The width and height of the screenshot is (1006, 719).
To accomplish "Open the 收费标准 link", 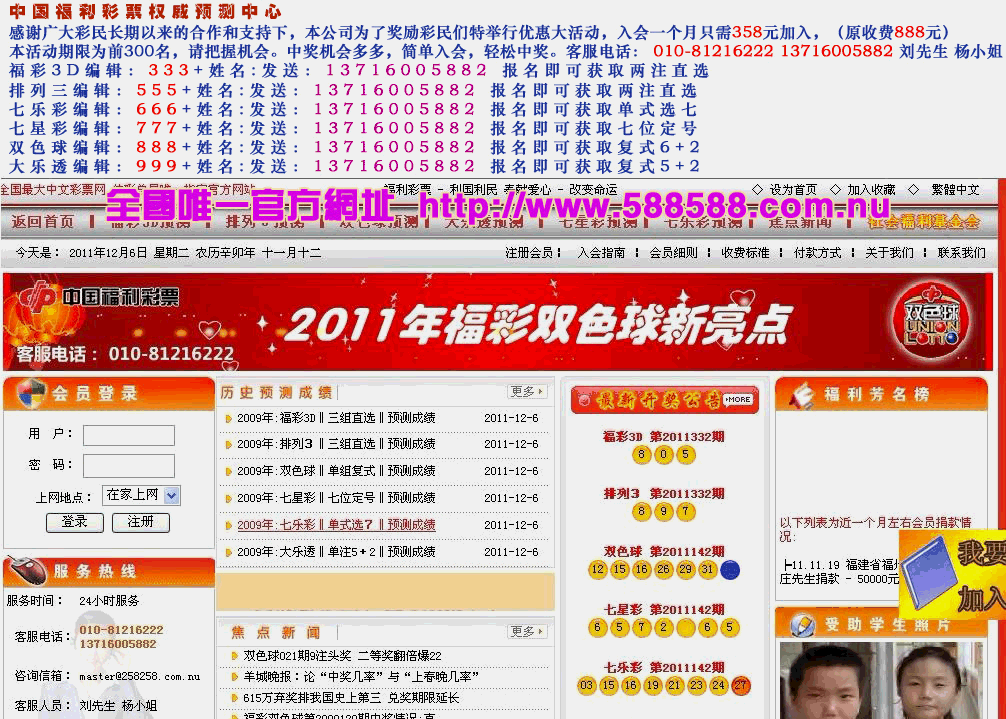I will 745,253.
